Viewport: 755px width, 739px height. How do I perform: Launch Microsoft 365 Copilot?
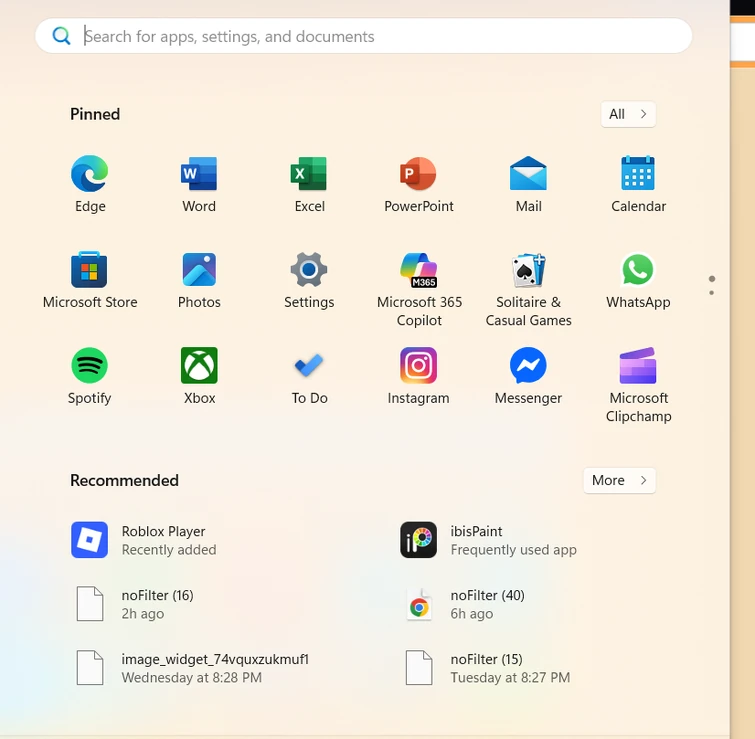coord(418,289)
